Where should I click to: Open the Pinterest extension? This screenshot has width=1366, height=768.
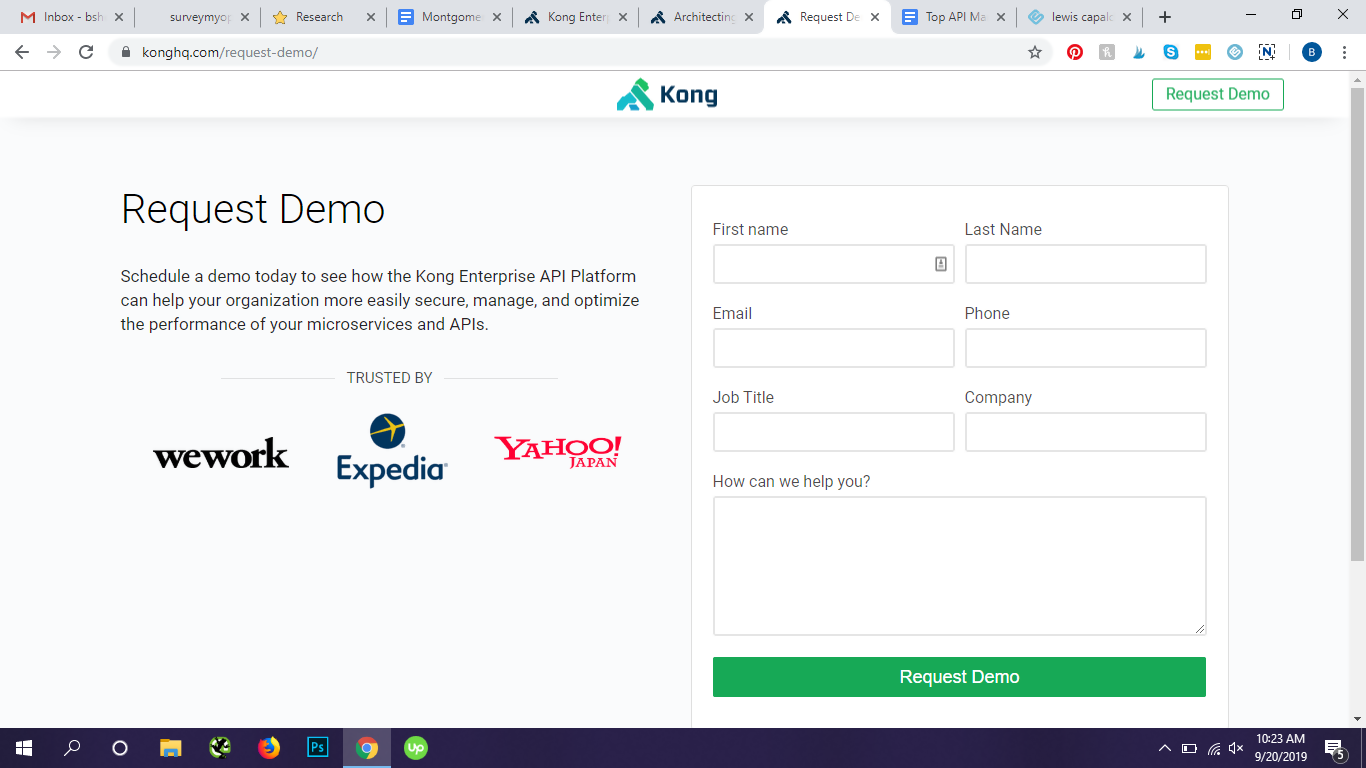(1075, 52)
